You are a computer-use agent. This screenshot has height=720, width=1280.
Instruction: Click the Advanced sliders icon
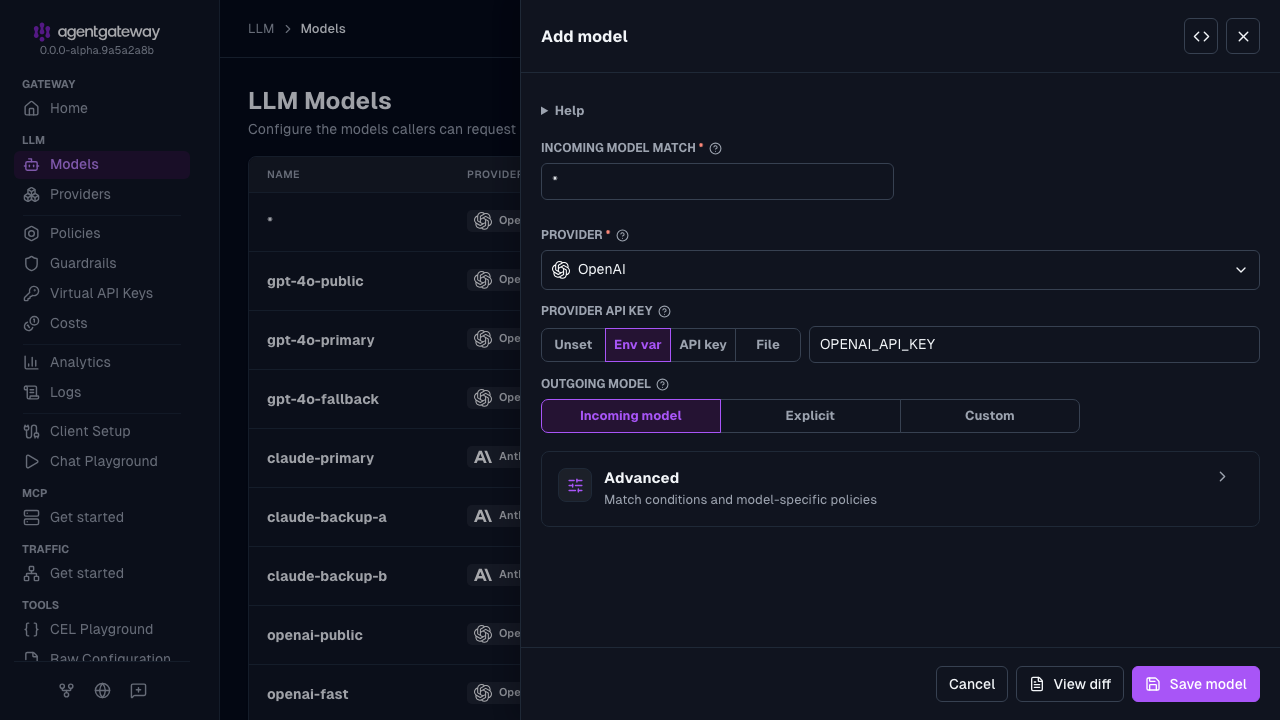tap(575, 485)
